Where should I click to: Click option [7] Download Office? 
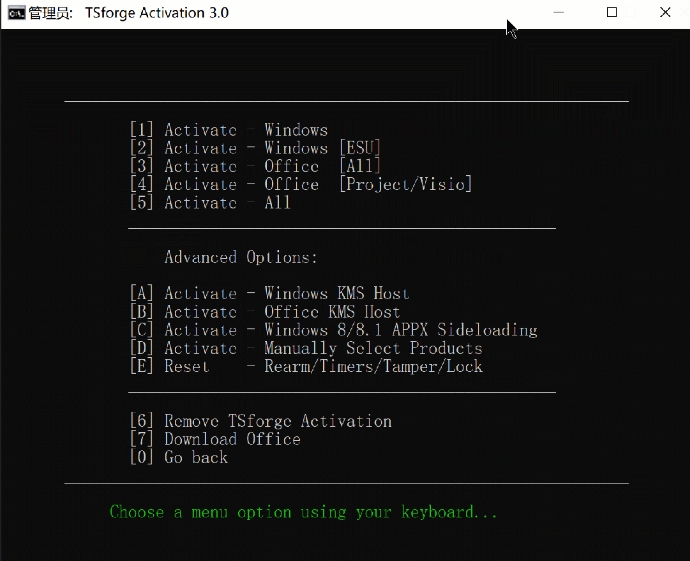pyautogui.click(x=215, y=439)
